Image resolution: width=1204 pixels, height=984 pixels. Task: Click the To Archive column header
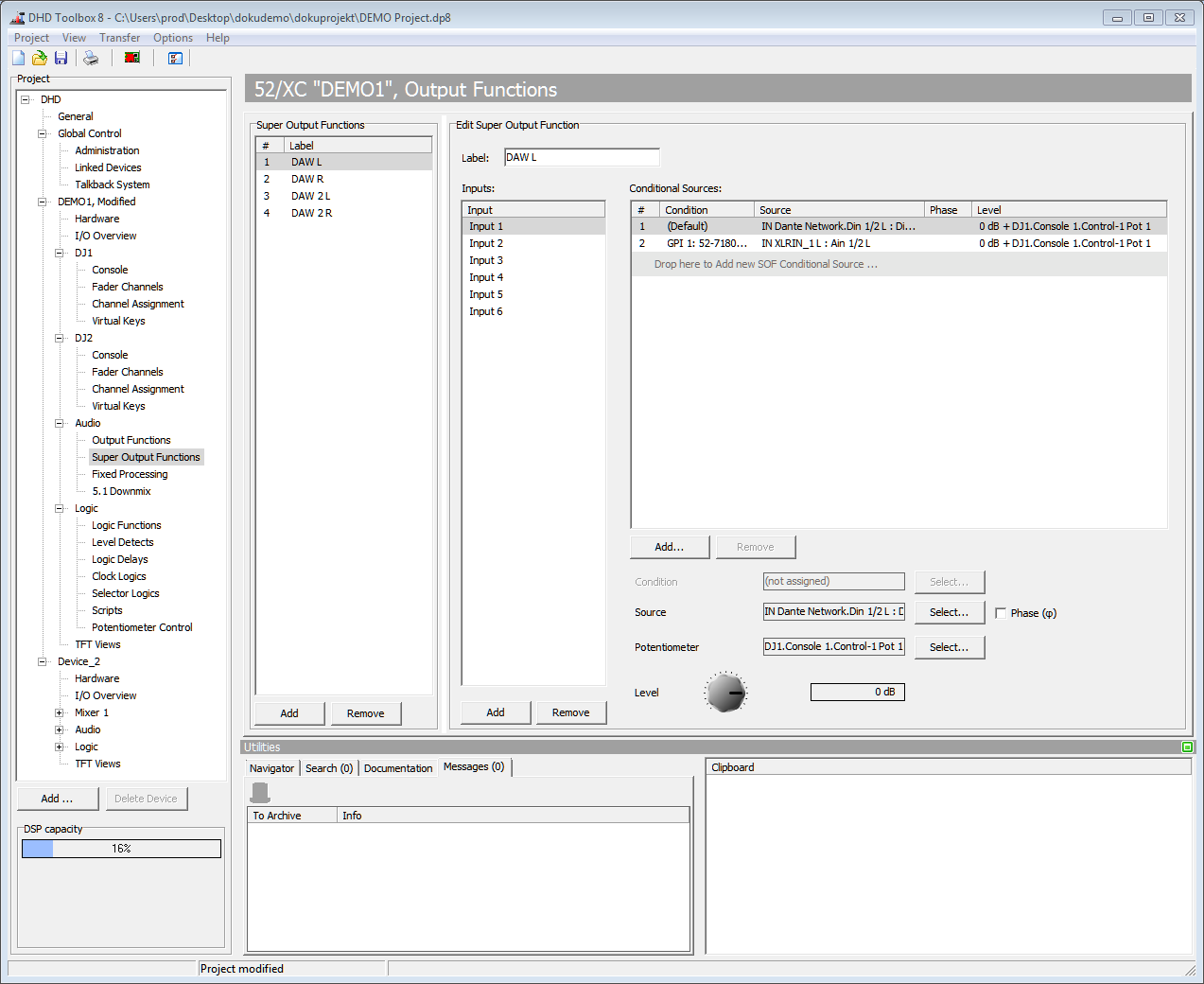292,816
